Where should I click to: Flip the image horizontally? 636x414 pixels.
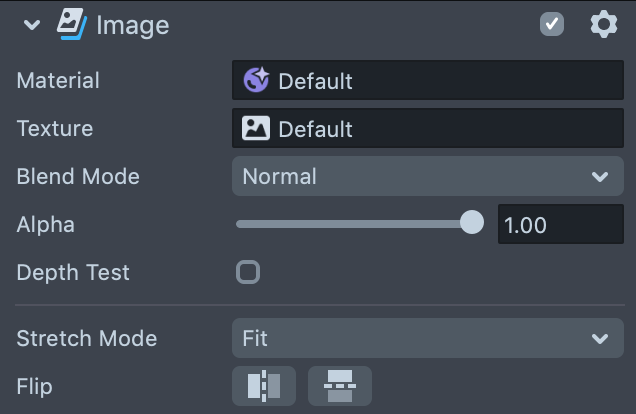tap(264, 386)
